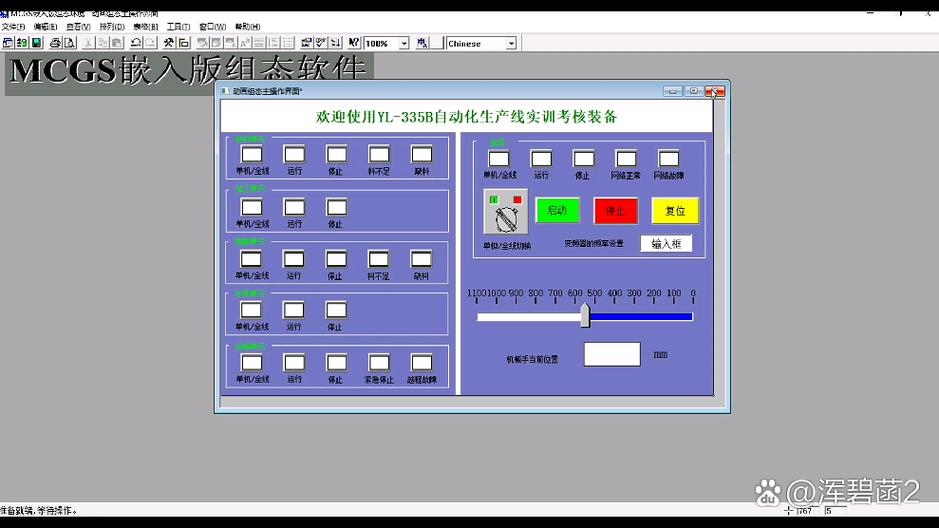Open the 编辑(E) menu

(46, 27)
